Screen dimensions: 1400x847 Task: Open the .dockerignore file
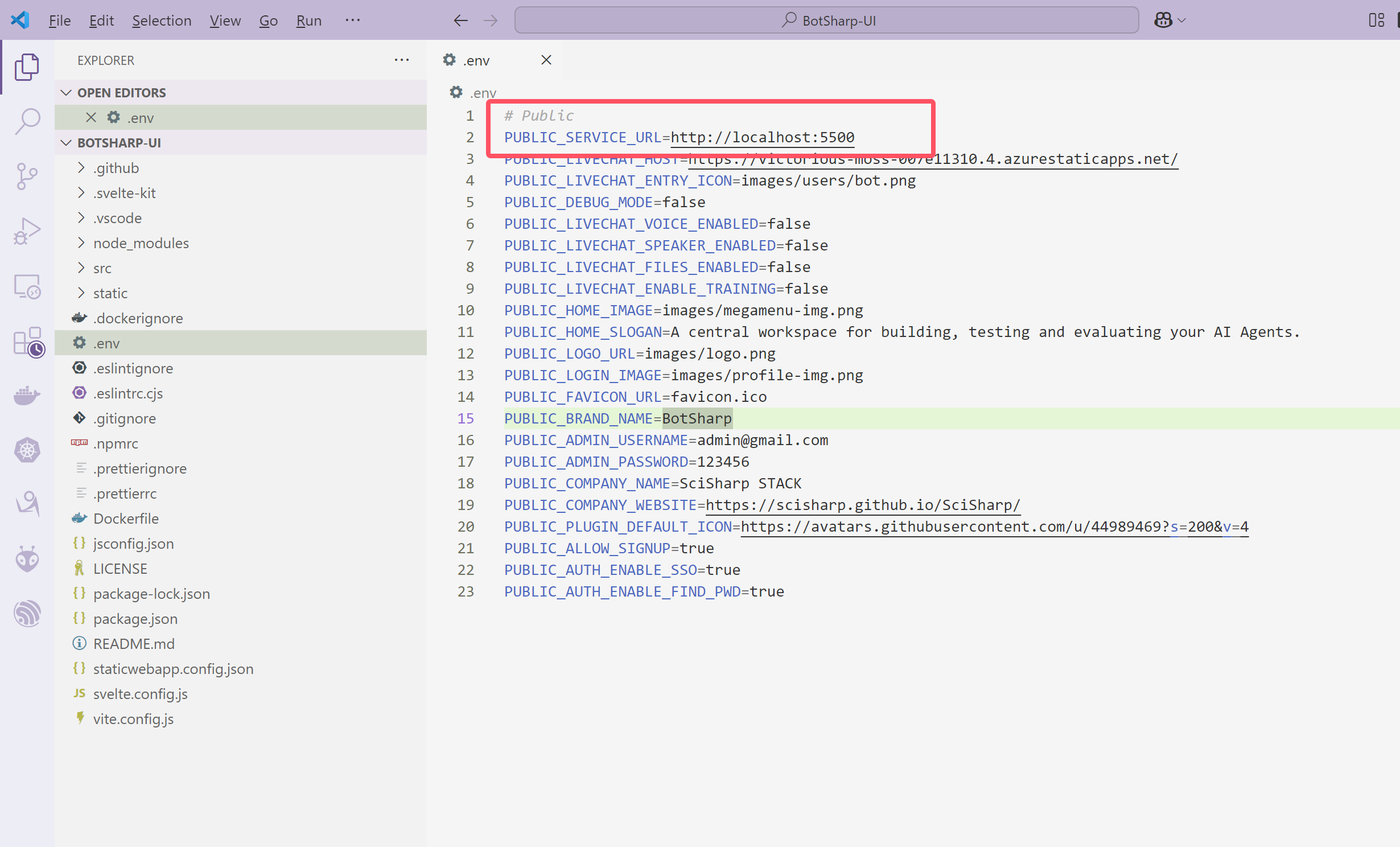(x=240, y=318)
